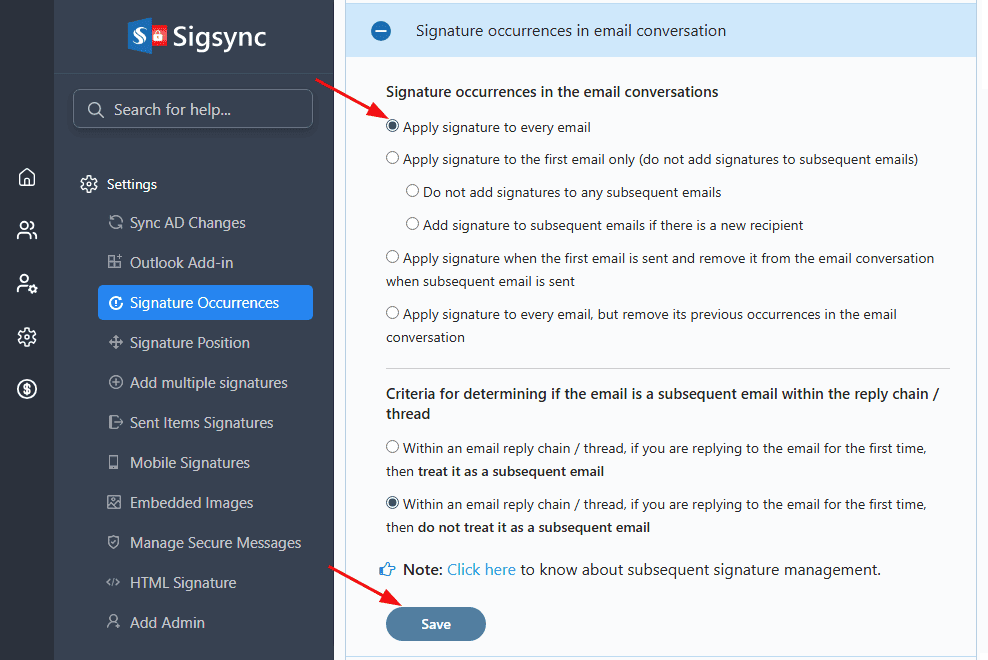This screenshot has width=988, height=660.
Task: Open Sync AD Changes menu item
Action: [187, 223]
